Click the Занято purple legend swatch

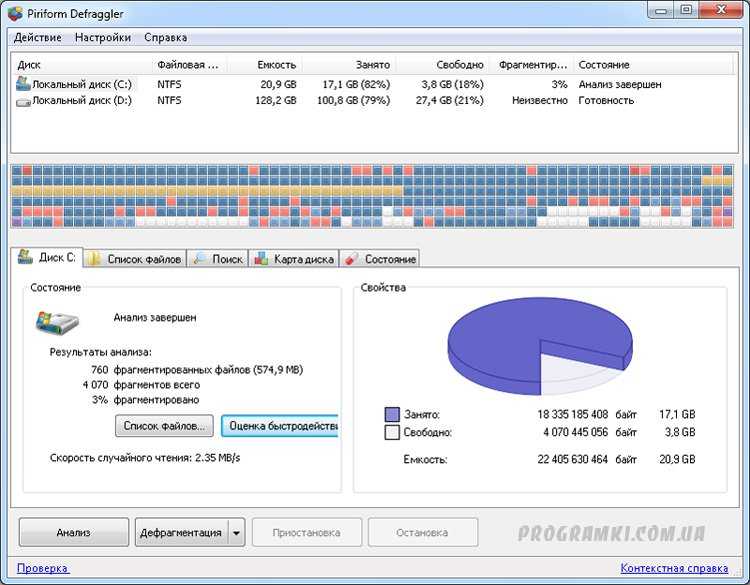tap(392, 414)
